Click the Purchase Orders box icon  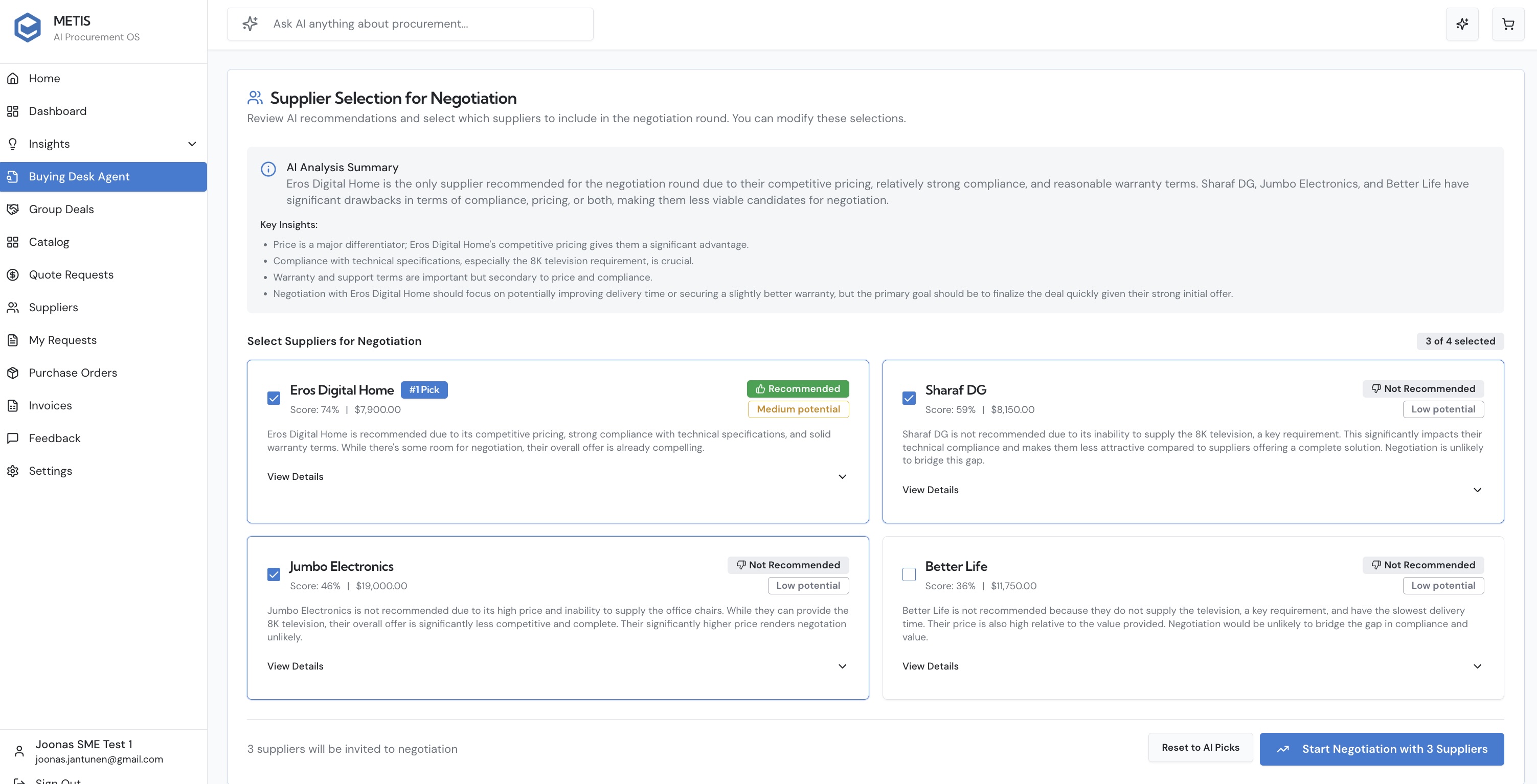coord(13,373)
